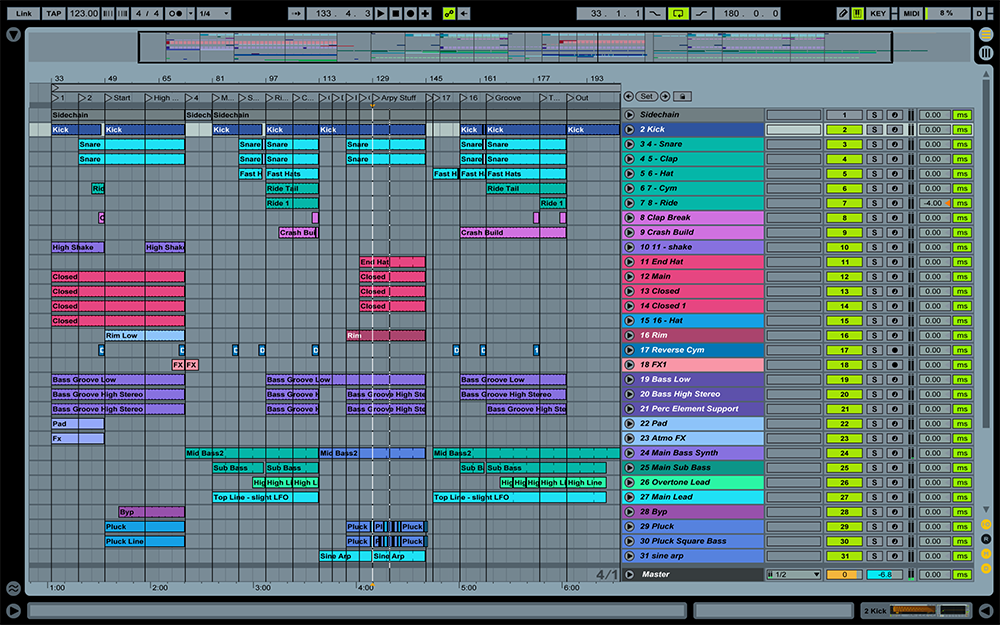
Task: Click the ms delay unit on 7 8 - Ride
Action: coord(962,203)
